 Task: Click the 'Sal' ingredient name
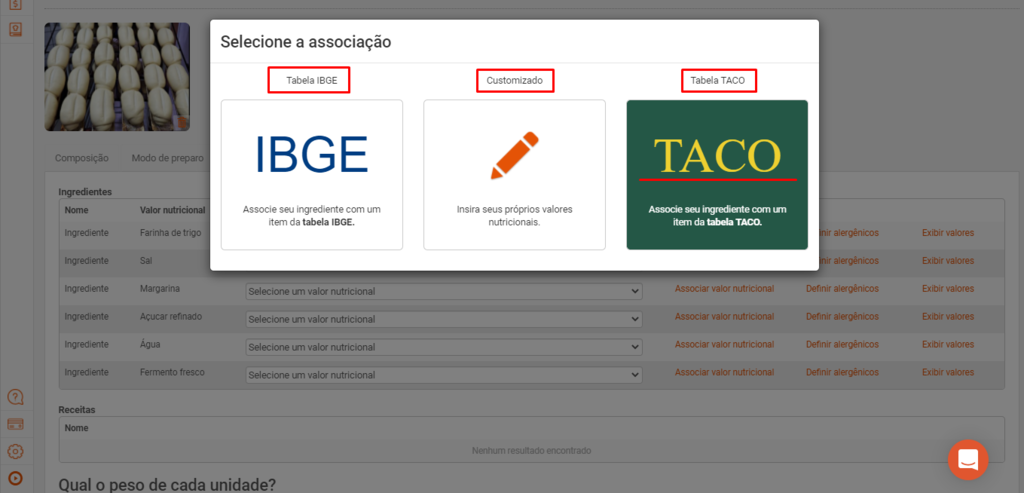146,261
